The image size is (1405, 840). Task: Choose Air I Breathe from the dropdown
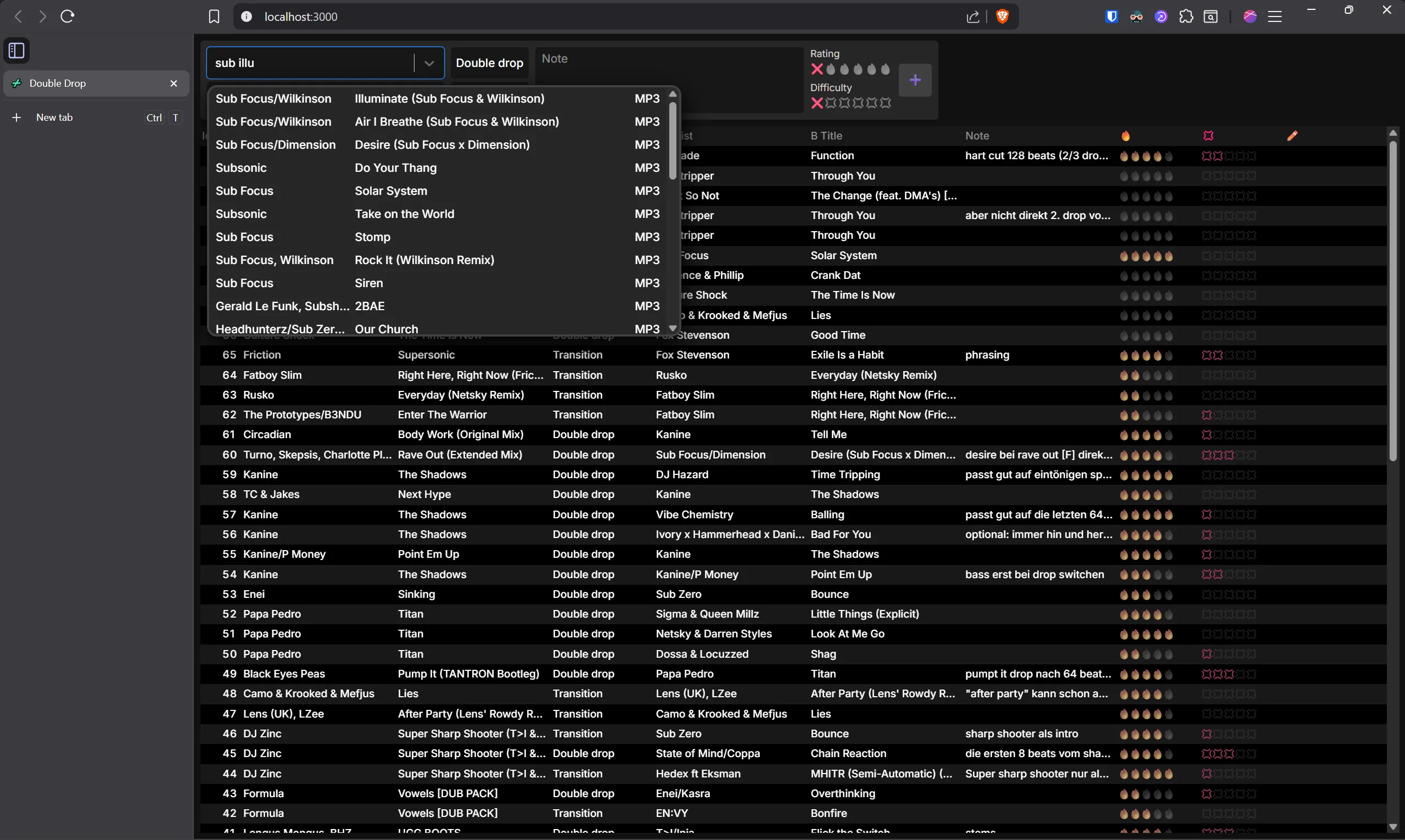(438, 122)
